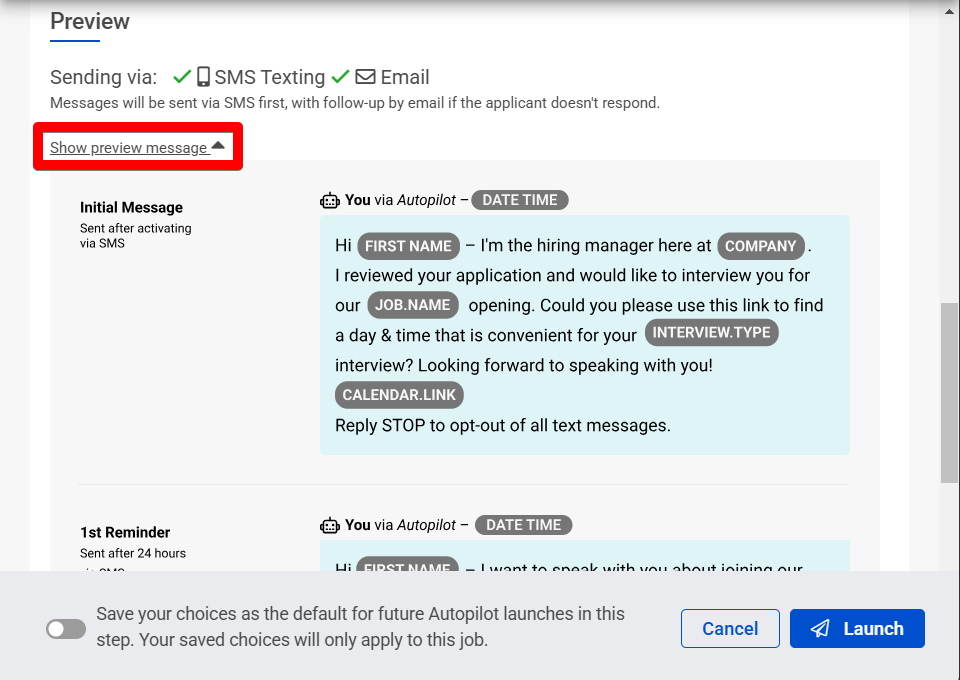
Task: Switch to the Preview tab
Action: coord(89,21)
